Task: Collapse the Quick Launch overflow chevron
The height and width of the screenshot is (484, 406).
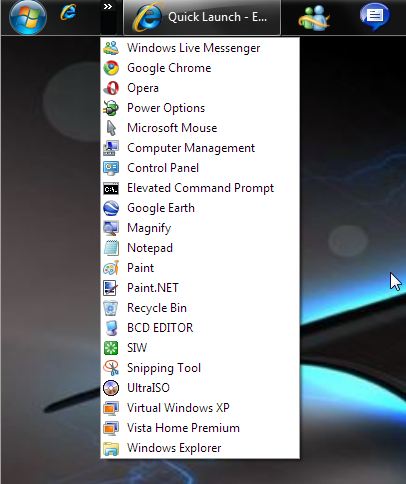Action: coord(108,7)
